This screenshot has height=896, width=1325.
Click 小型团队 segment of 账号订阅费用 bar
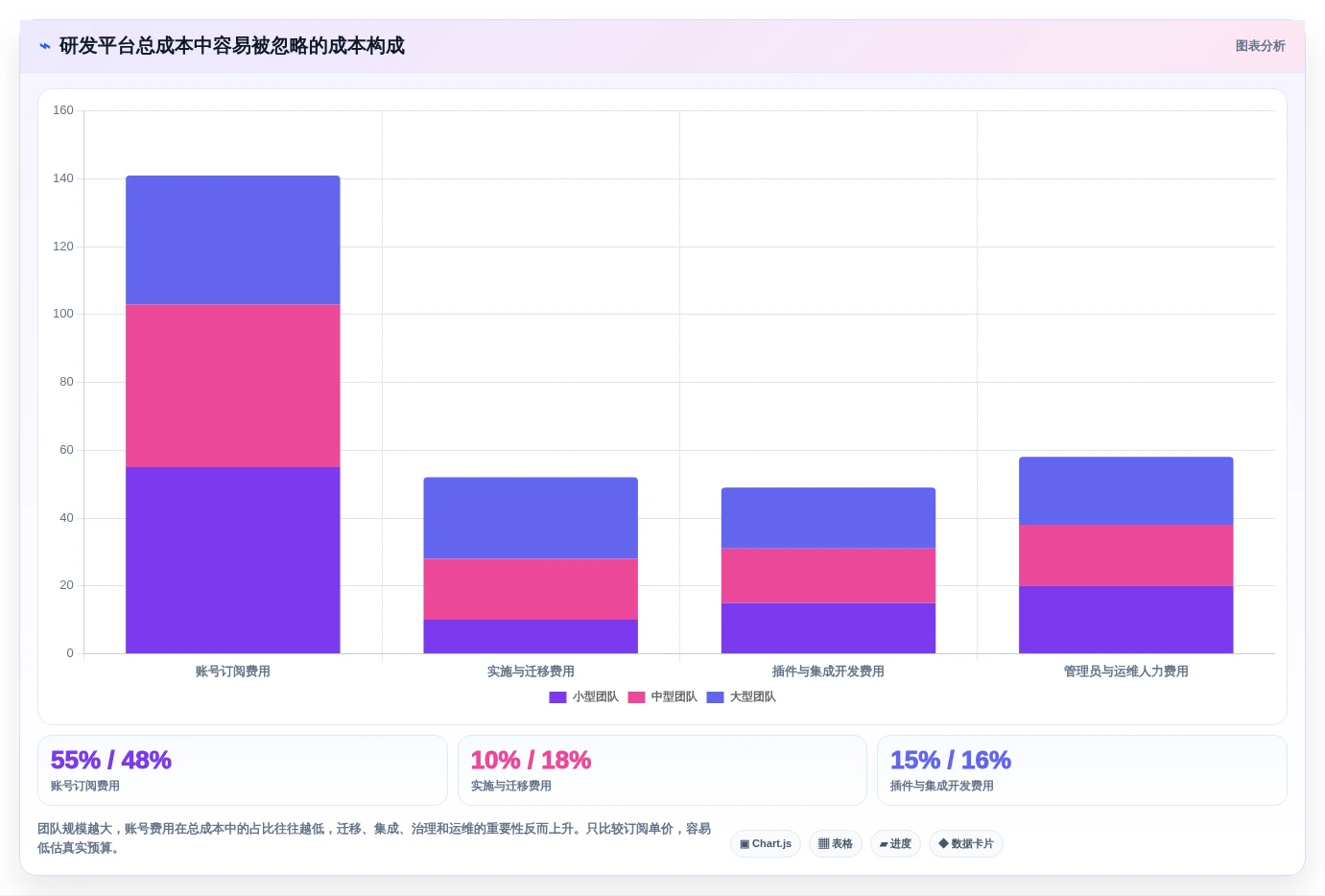click(233, 560)
